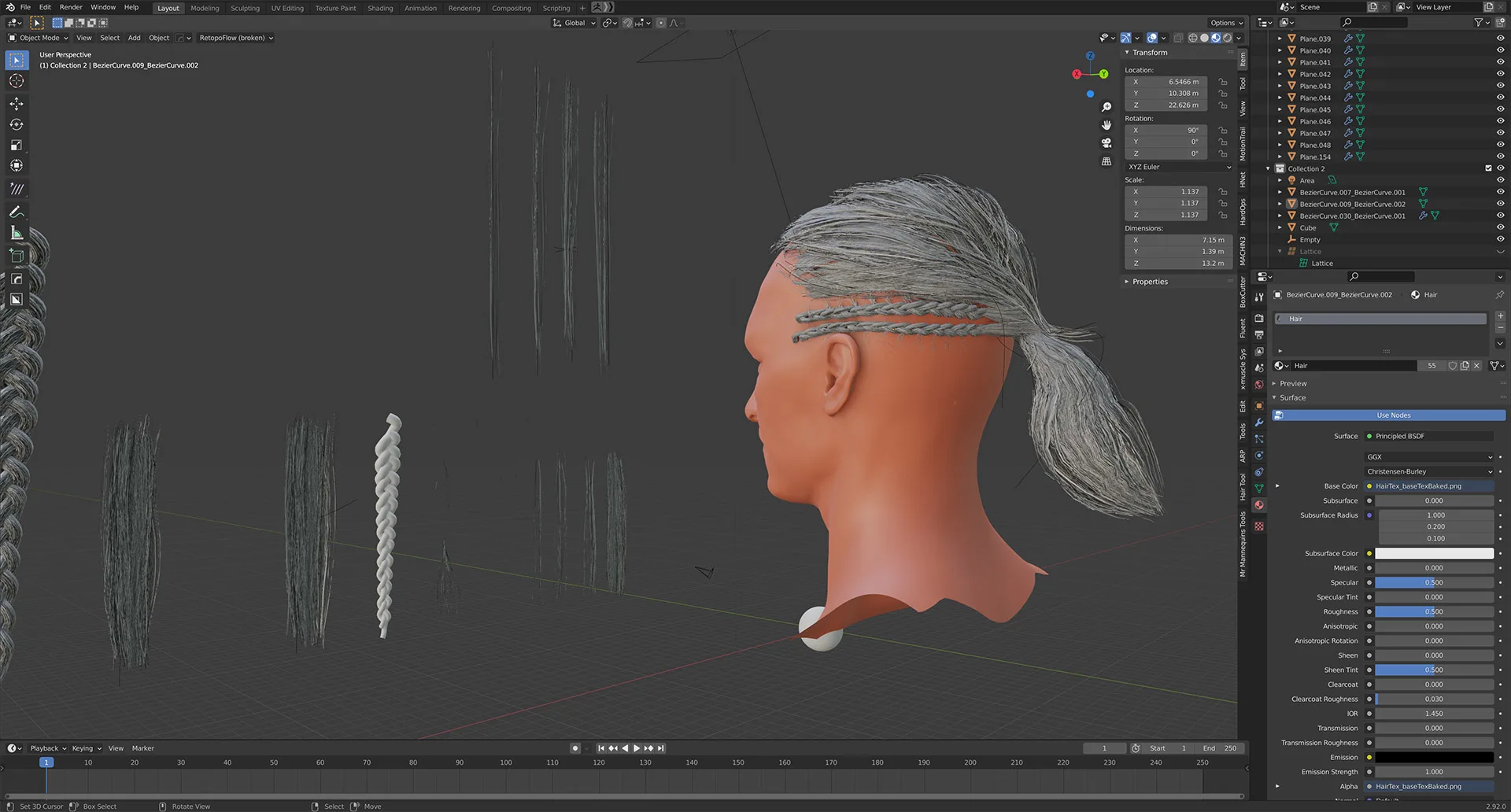Toggle visibility of Plane.039
Image resolution: width=1511 pixels, height=812 pixels.
(x=1500, y=39)
